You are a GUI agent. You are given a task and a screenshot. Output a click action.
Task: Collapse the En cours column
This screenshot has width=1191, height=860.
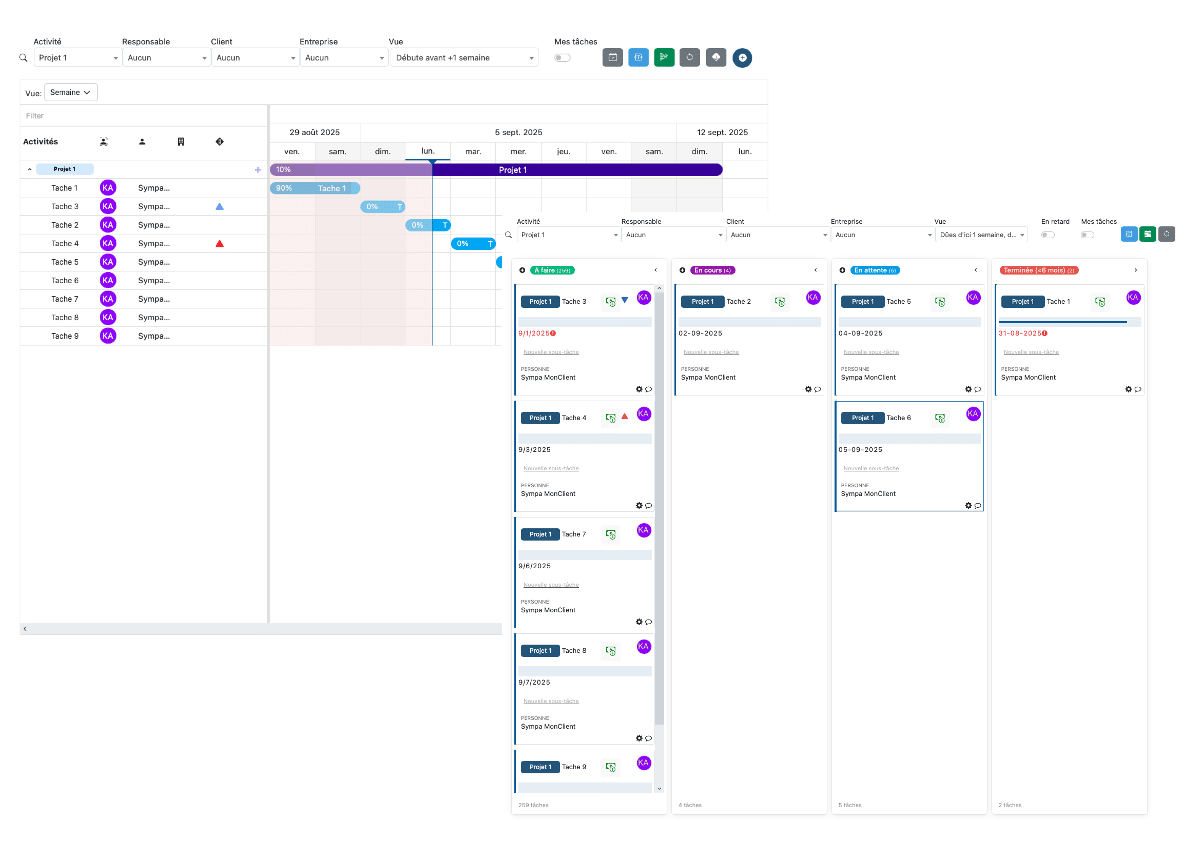pyautogui.click(x=816, y=270)
